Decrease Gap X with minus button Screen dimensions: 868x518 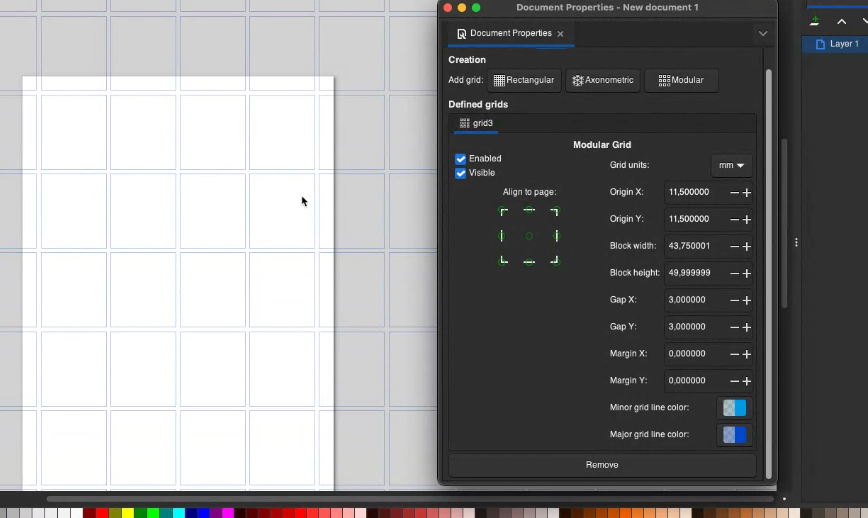point(734,300)
